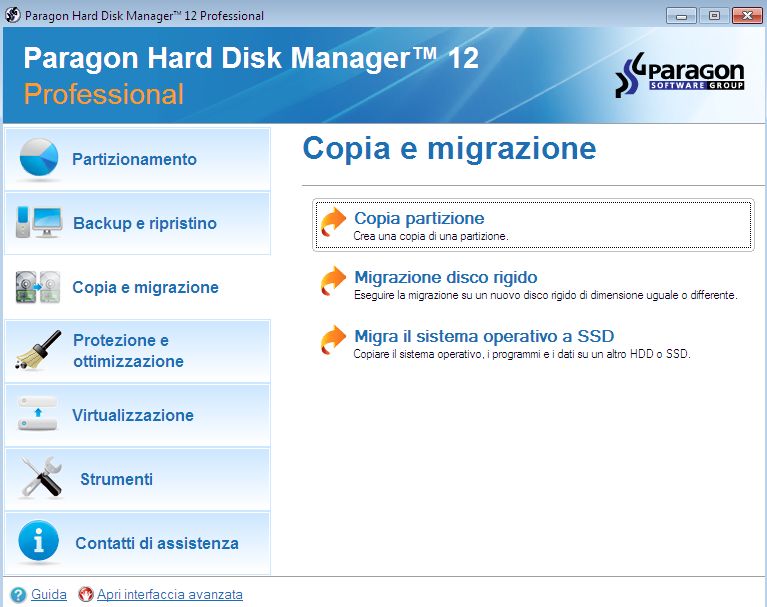The image size is (767, 607).
Task: Start Migra il sistema operativo a SSD
Action: click(x=484, y=336)
